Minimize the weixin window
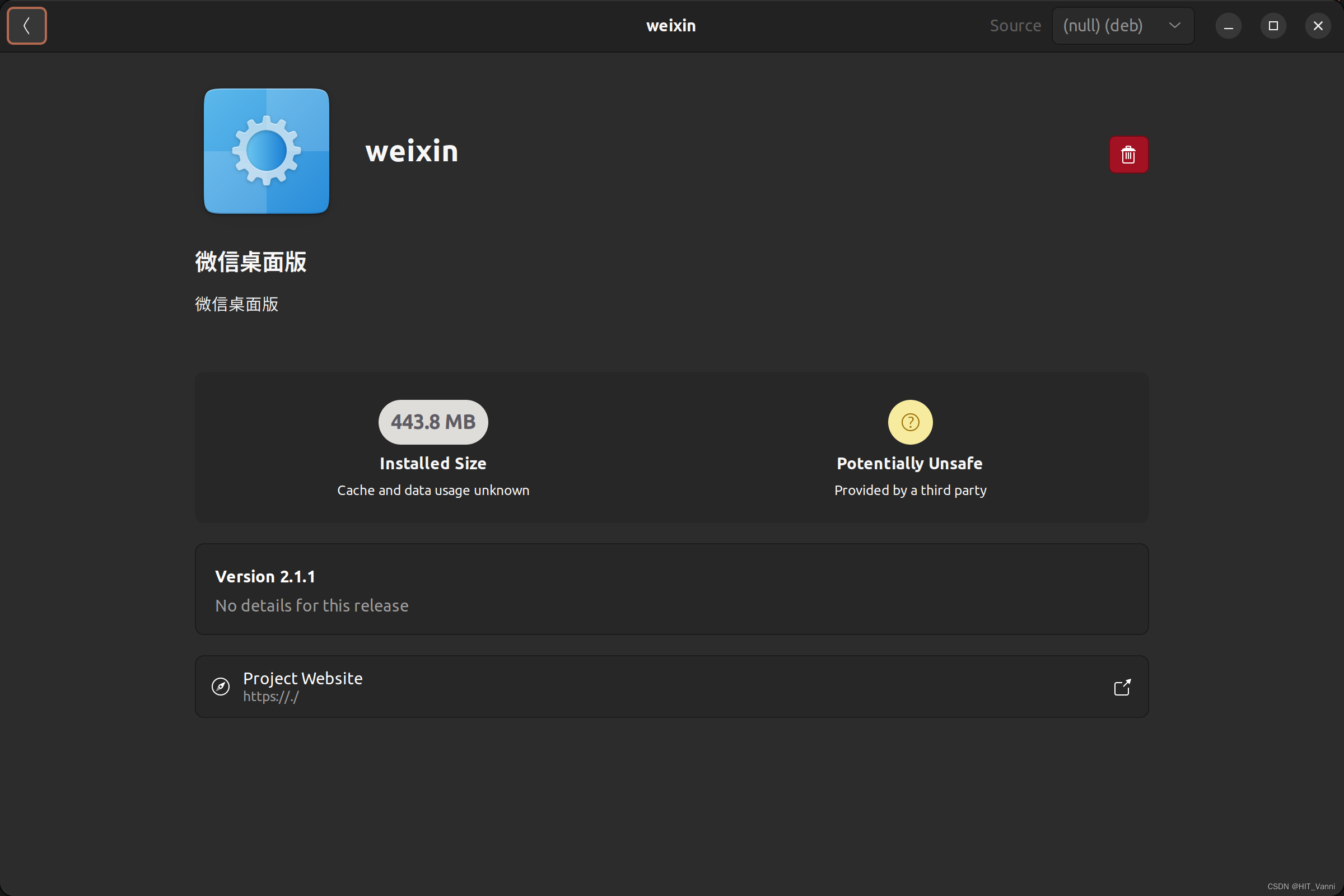Viewport: 1344px width, 896px height. [1228, 26]
